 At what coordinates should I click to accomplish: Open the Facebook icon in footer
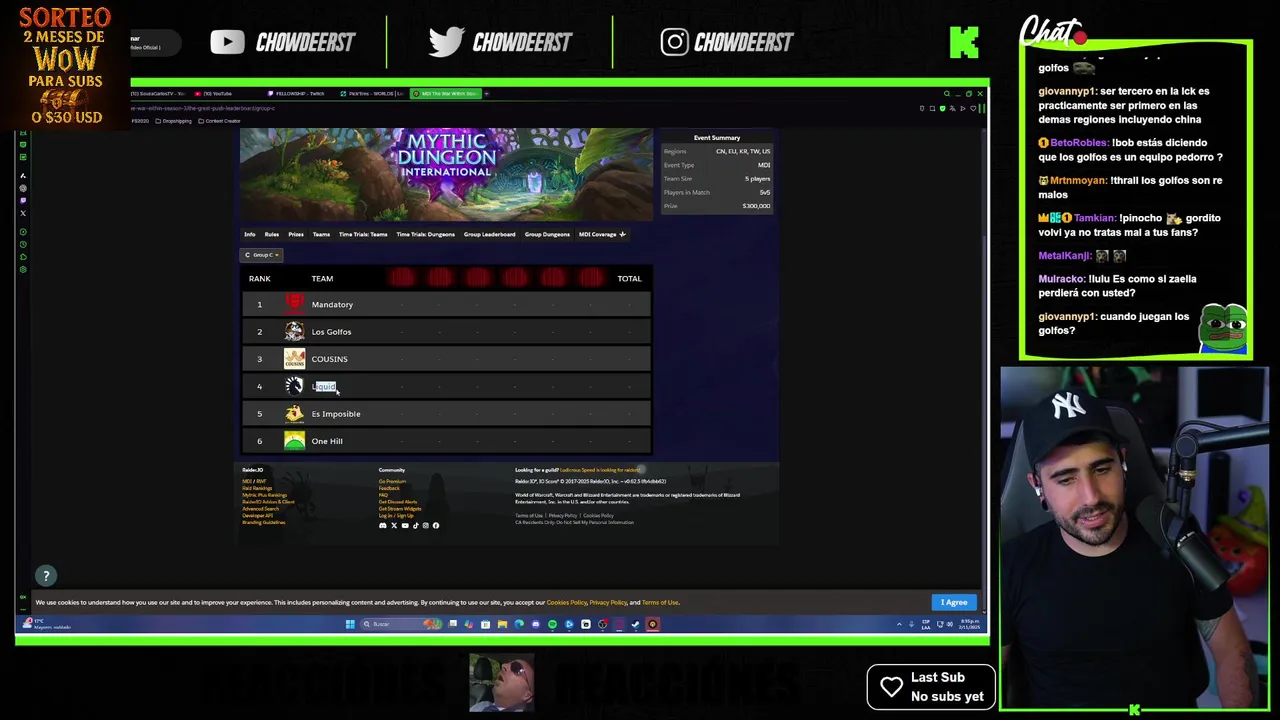click(436, 525)
